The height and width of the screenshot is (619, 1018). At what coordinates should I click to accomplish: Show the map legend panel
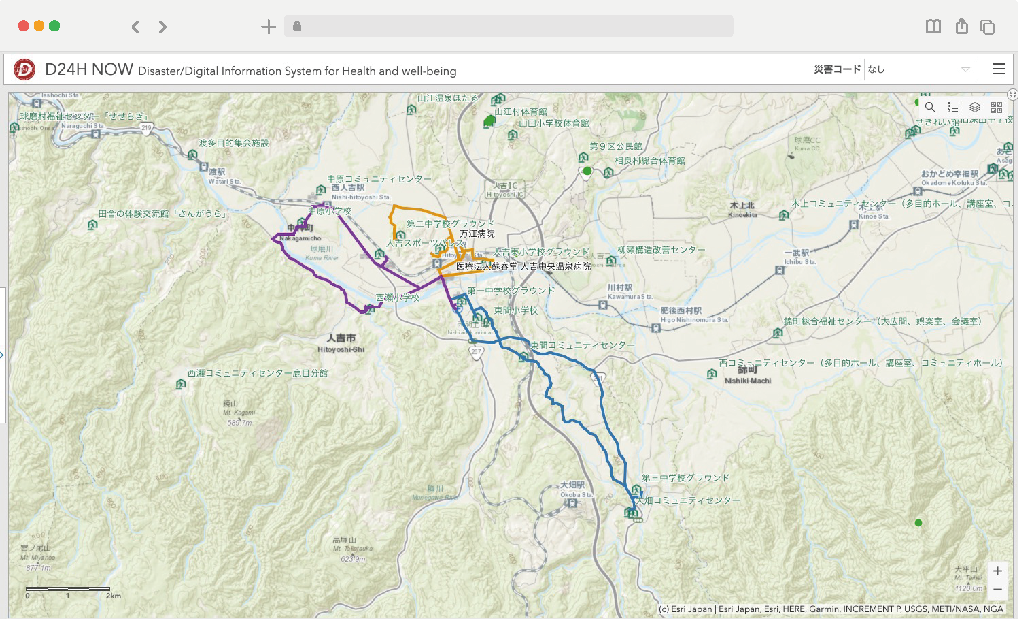952,107
